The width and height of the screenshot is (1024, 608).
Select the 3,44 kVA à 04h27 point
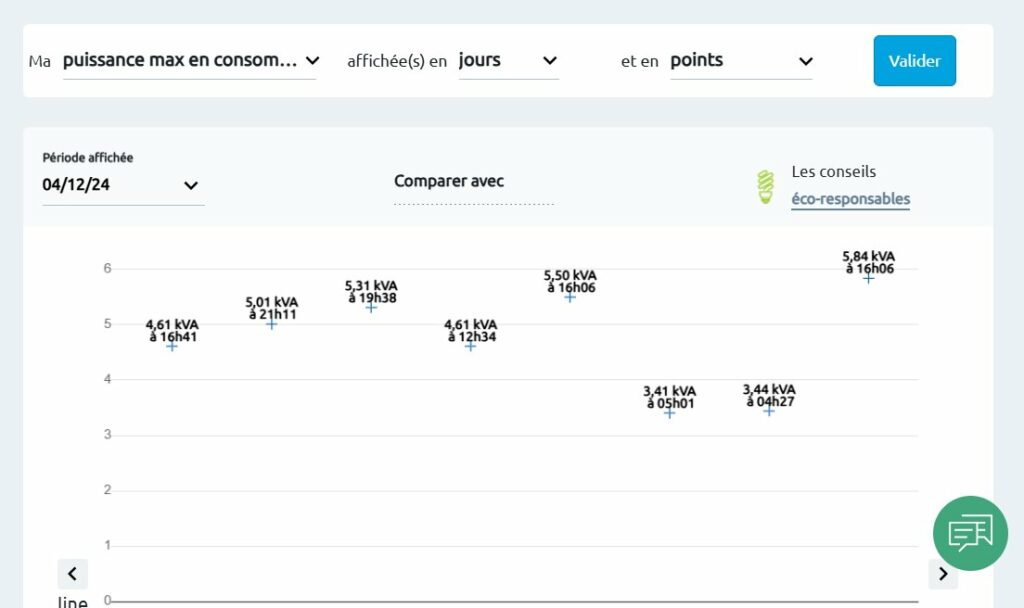(769, 411)
